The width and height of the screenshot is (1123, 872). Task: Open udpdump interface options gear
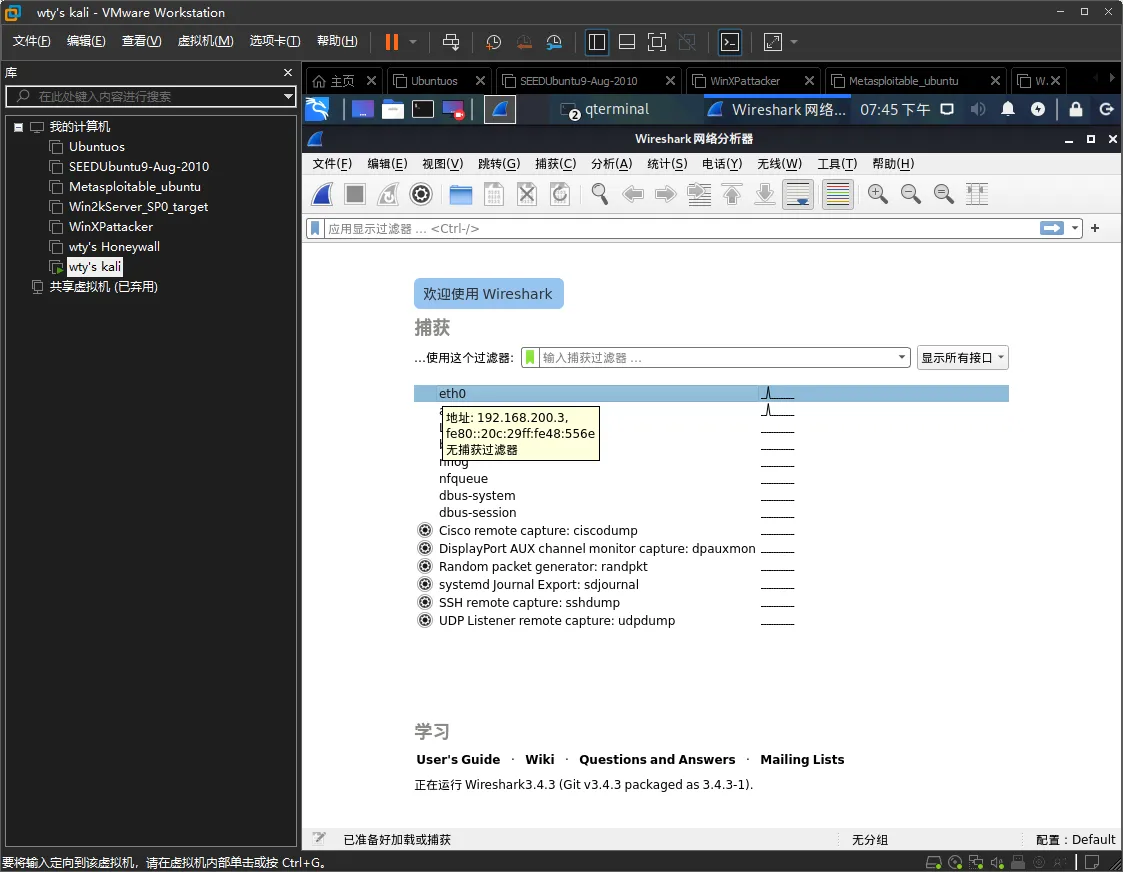(425, 620)
